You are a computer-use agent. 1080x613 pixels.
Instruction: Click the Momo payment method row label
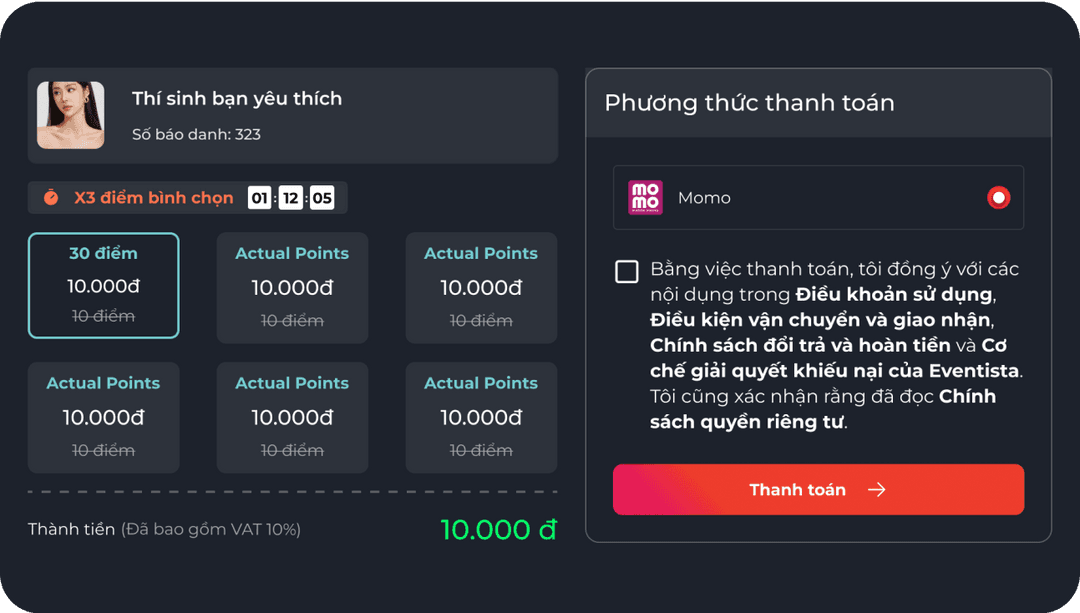tap(704, 198)
